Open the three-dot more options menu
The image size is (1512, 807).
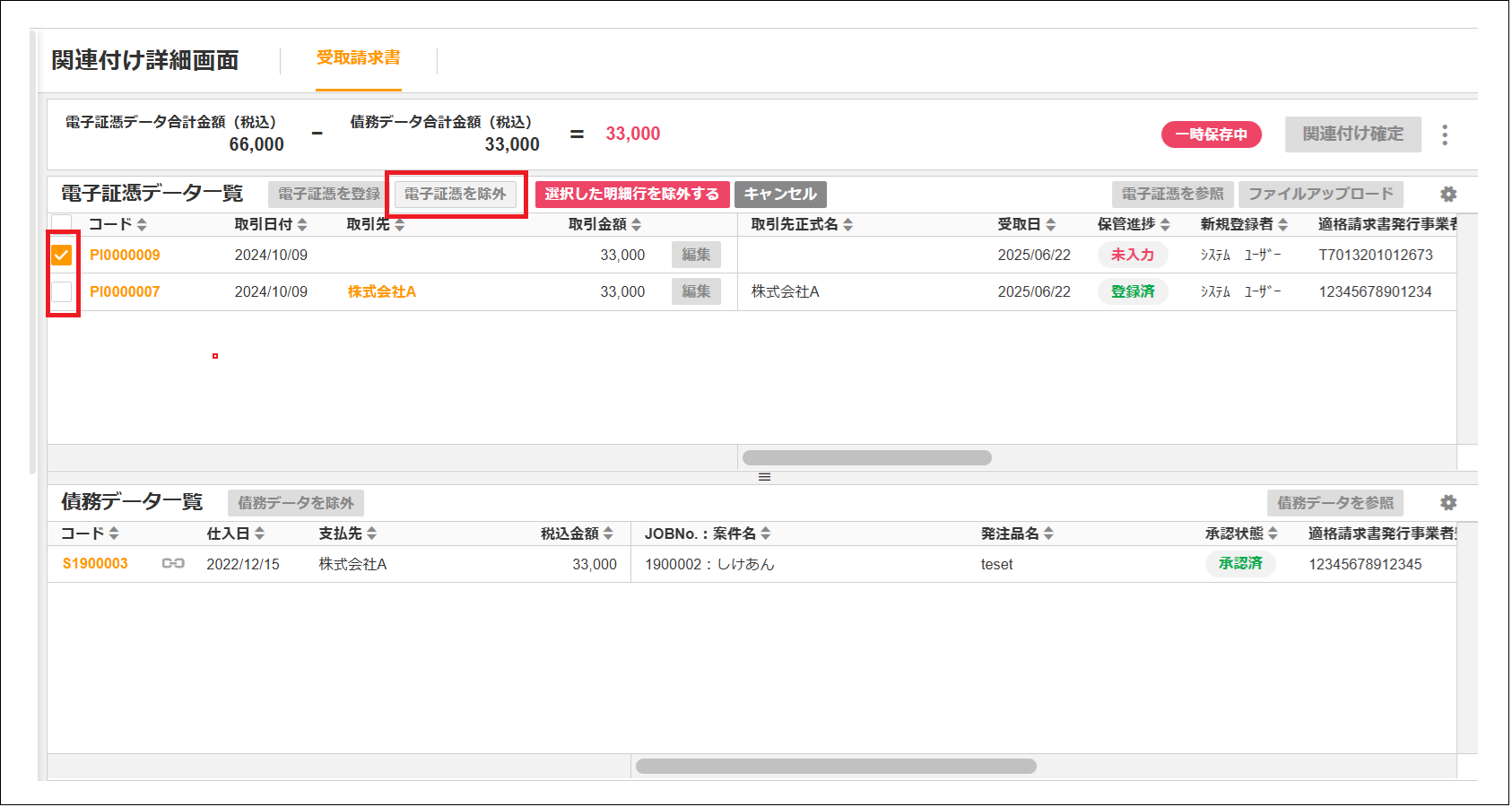coord(1444,135)
